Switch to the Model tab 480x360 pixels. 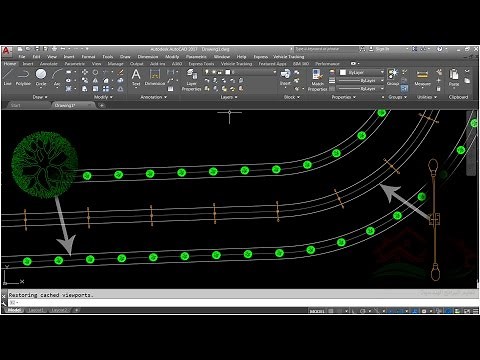click(x=14, y=310)
